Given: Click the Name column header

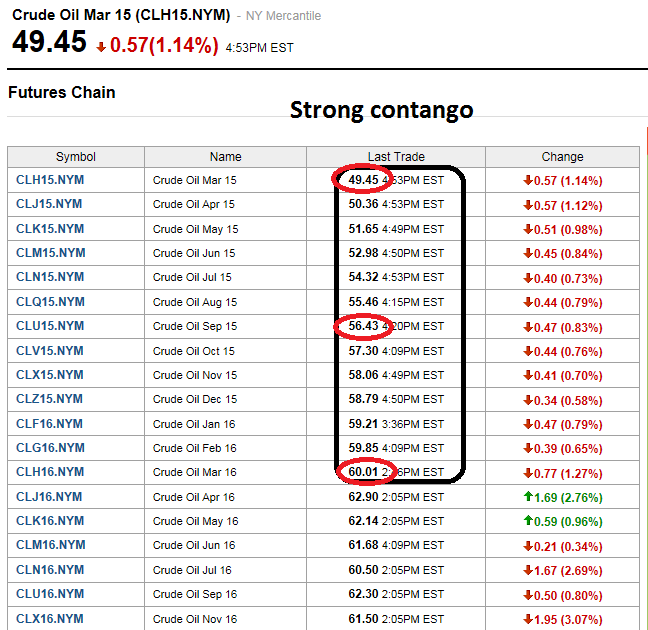Looking at the screenshot, I should 226,157.
